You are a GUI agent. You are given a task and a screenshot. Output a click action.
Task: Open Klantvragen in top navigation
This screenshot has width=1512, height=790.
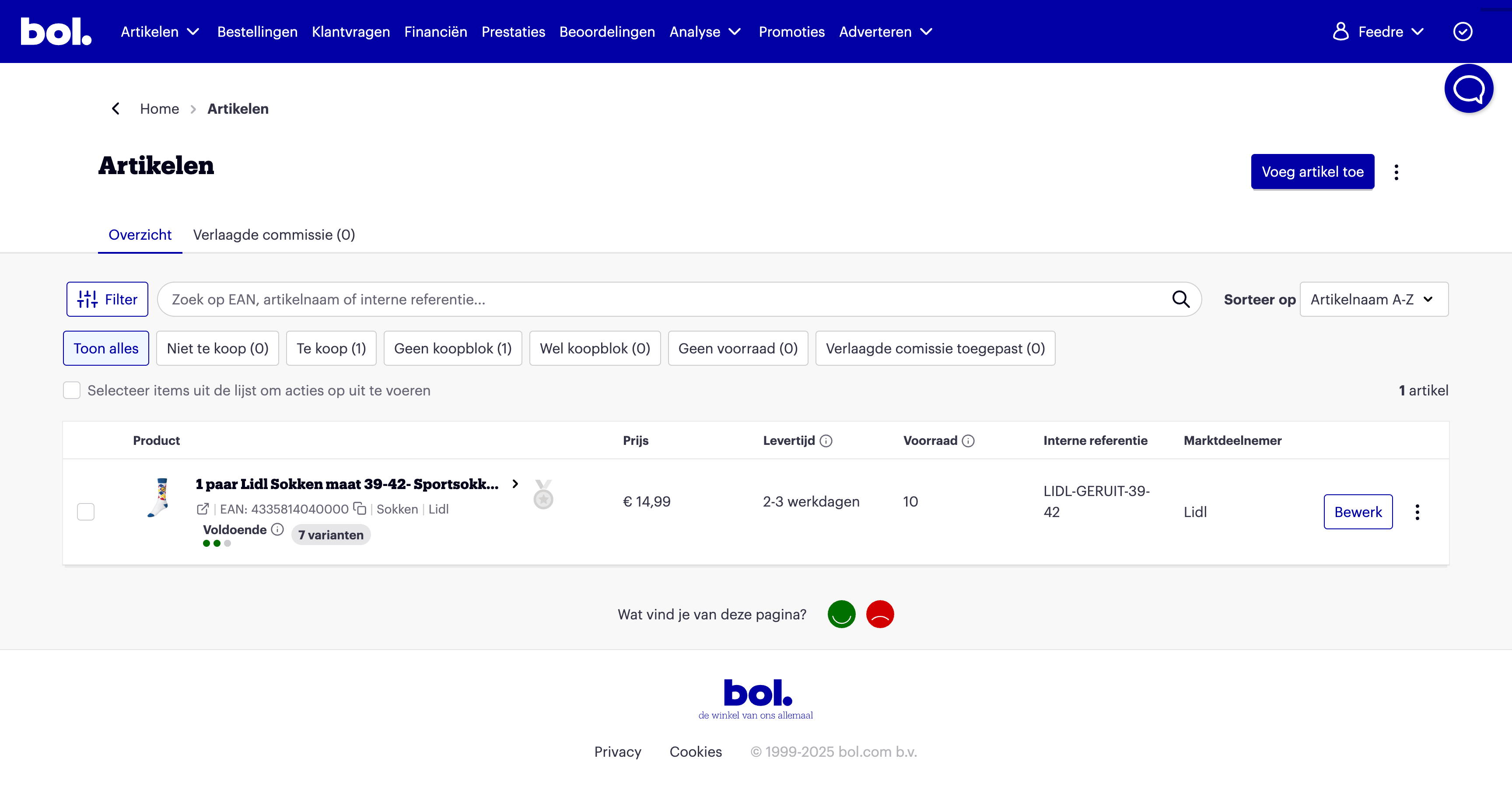[350, 31]
